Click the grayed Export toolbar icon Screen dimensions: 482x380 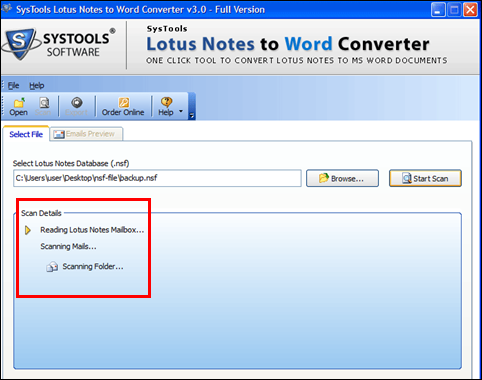(76, 107)
